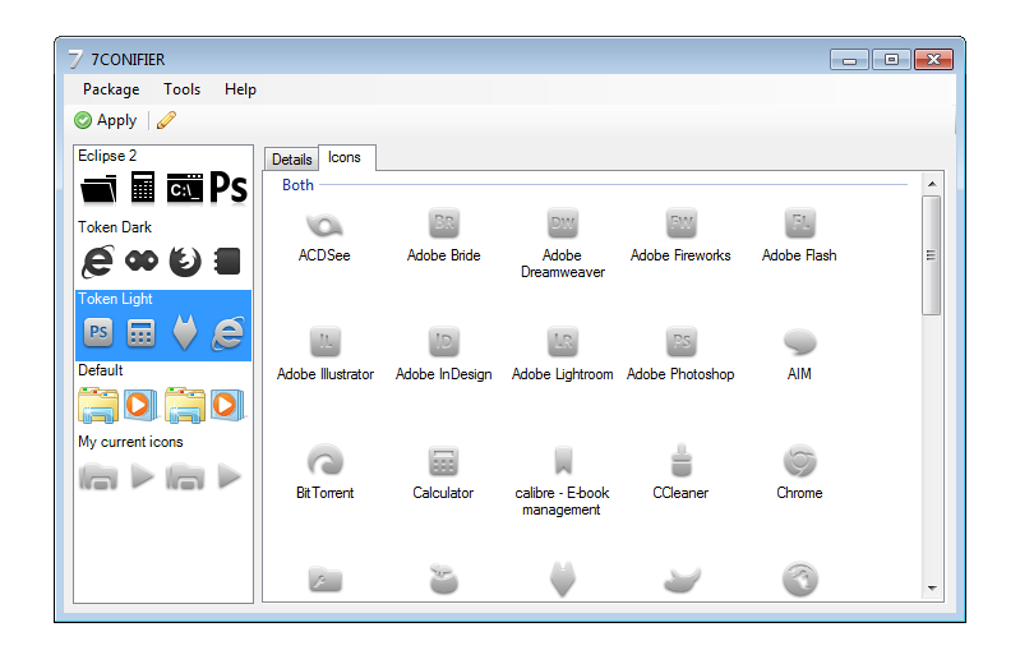Click the Internet Explorer icon in Token Light
Screen dimensions: 1020x664
tap(228, 333)
